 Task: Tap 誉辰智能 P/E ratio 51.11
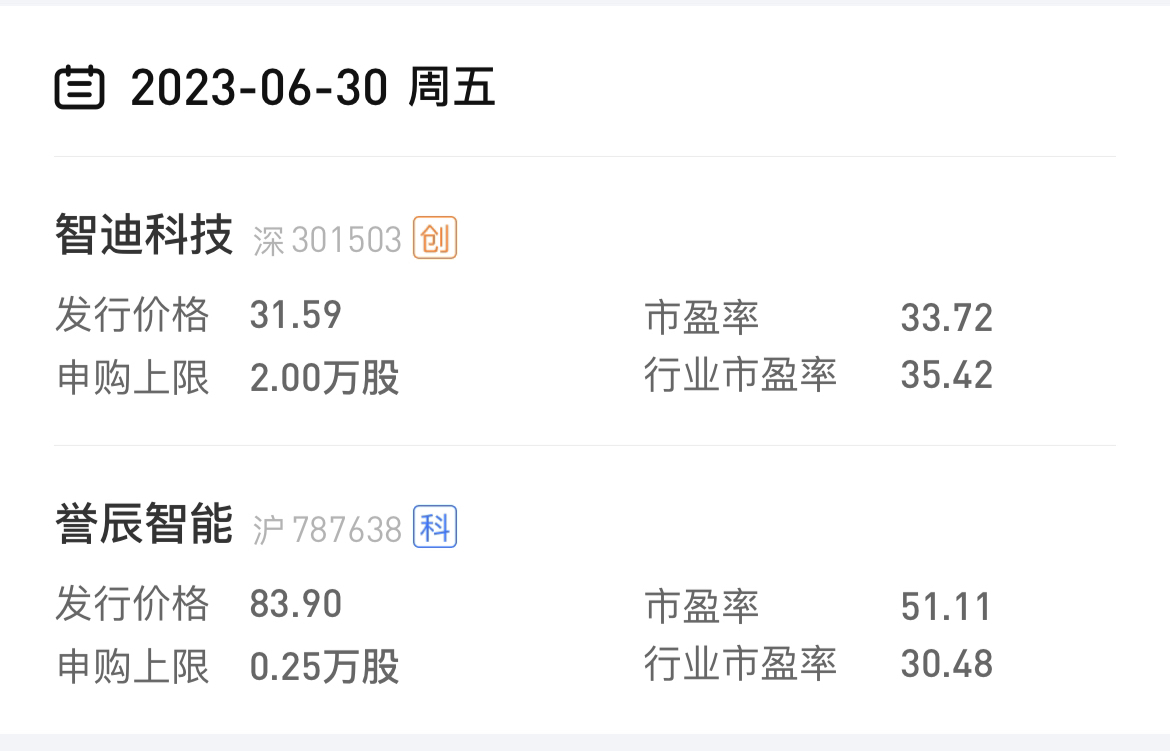946,607
